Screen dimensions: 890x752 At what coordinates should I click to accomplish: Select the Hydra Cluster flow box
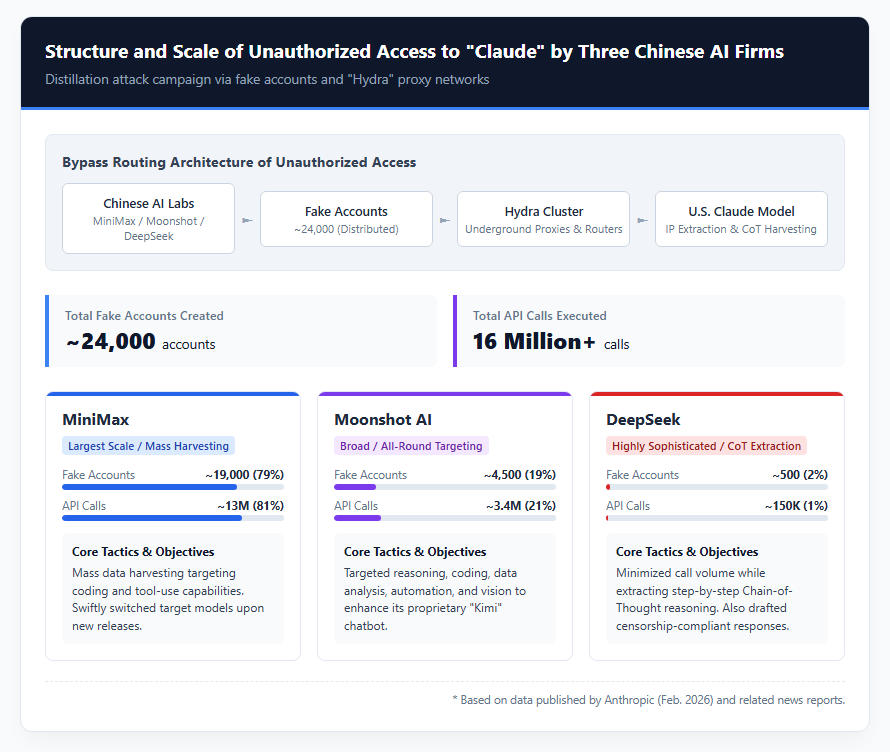point(543,219)
